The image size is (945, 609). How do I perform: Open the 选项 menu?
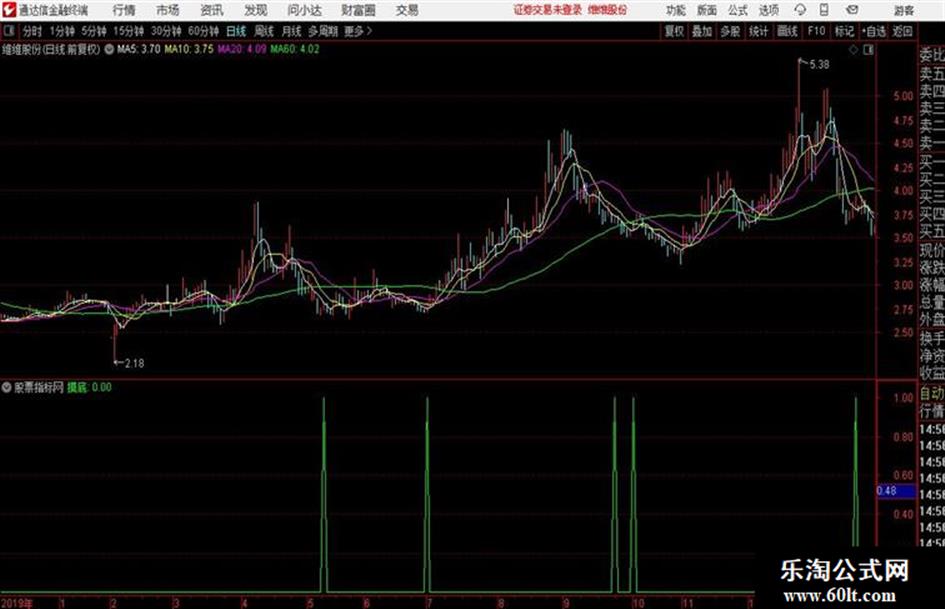pos(768,10)
